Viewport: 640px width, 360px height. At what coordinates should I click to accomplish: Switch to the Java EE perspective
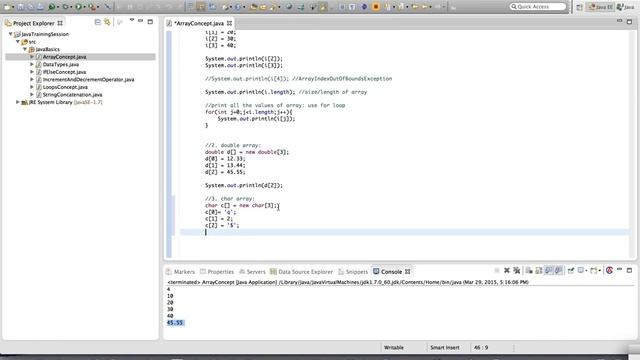point(601,7)
